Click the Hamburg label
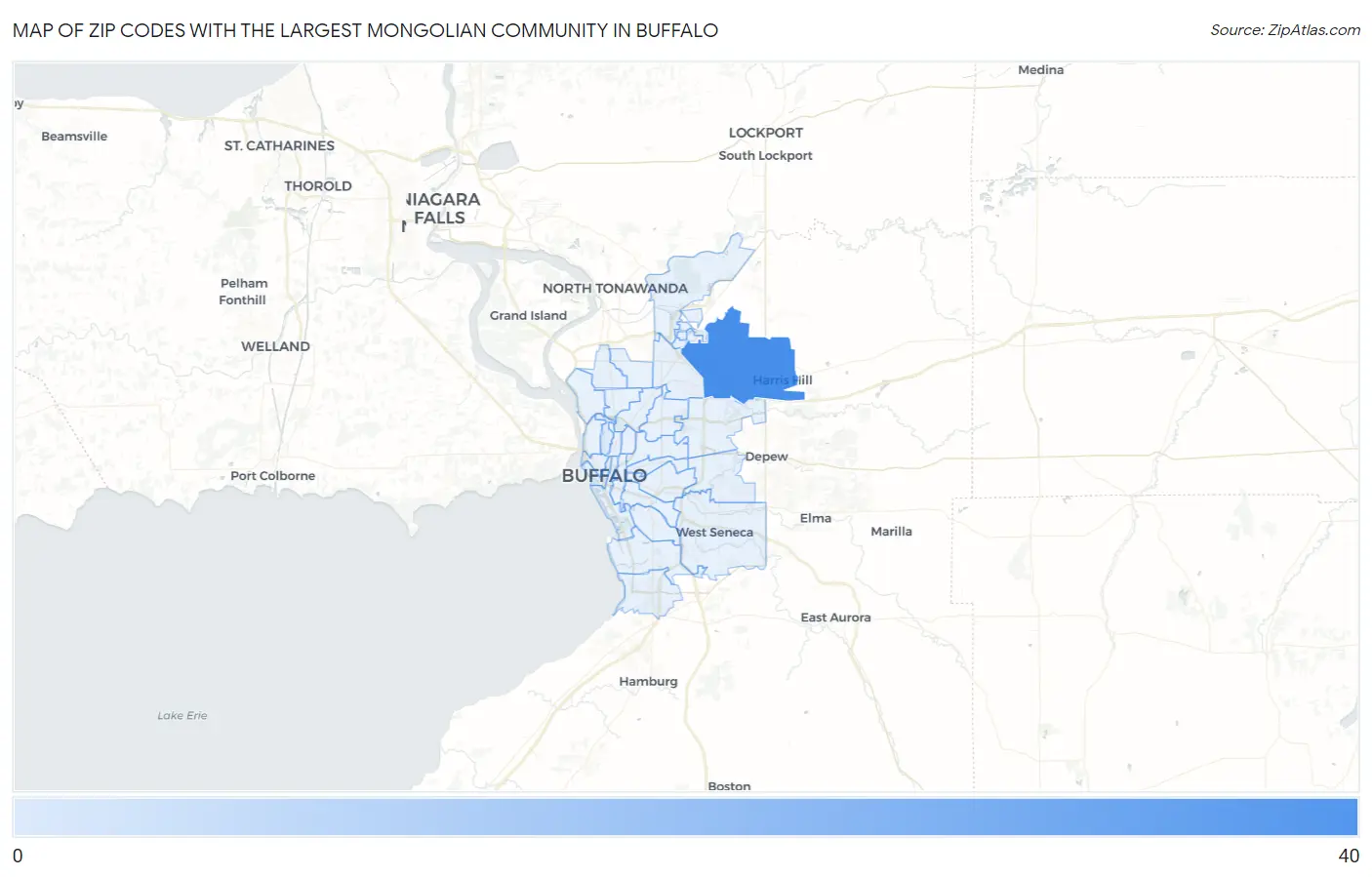1372x877 pixels. [x=648, y=682]
